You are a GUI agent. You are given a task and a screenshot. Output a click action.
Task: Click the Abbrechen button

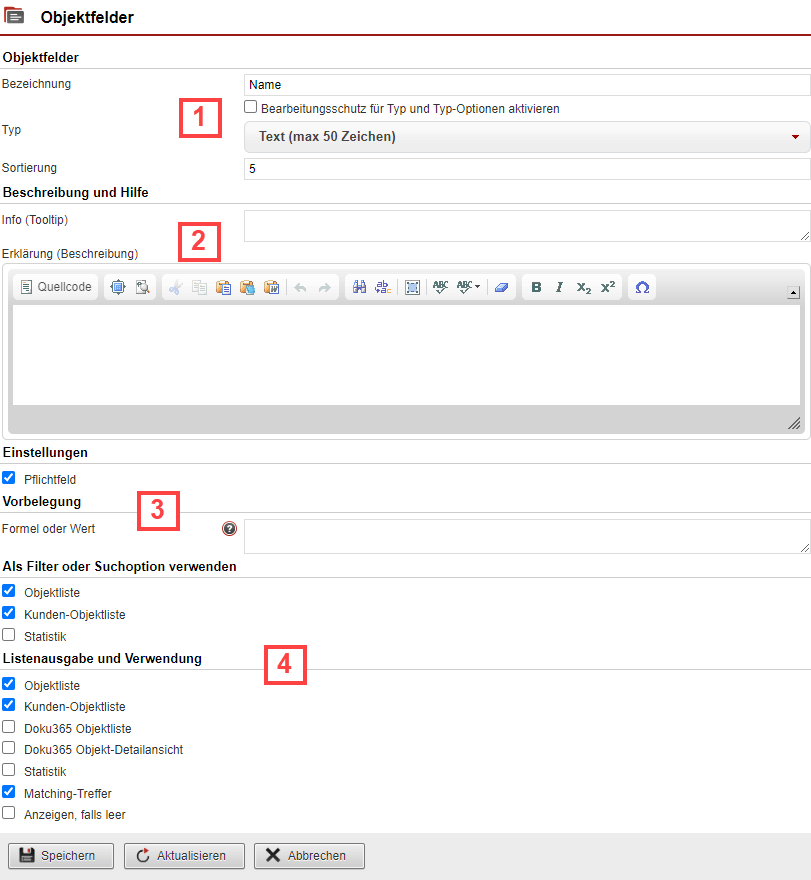click(308, 856)
